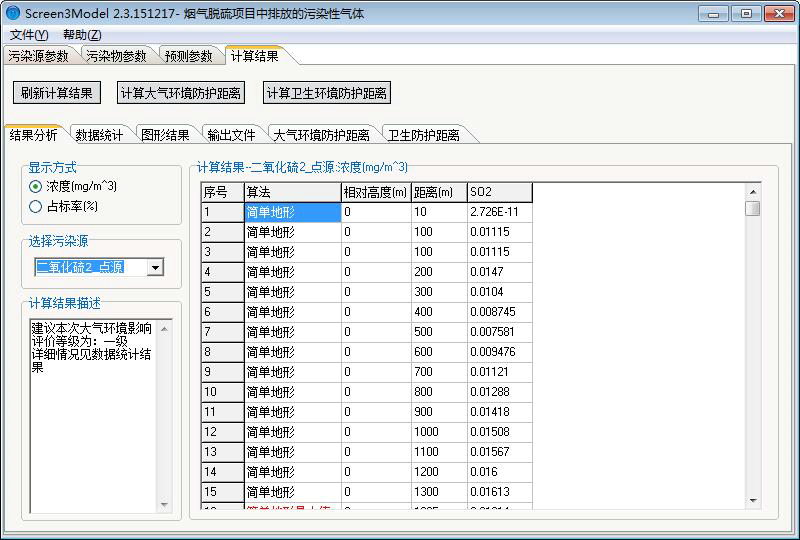Click the SO2 value 0.01508

[500, 432]
